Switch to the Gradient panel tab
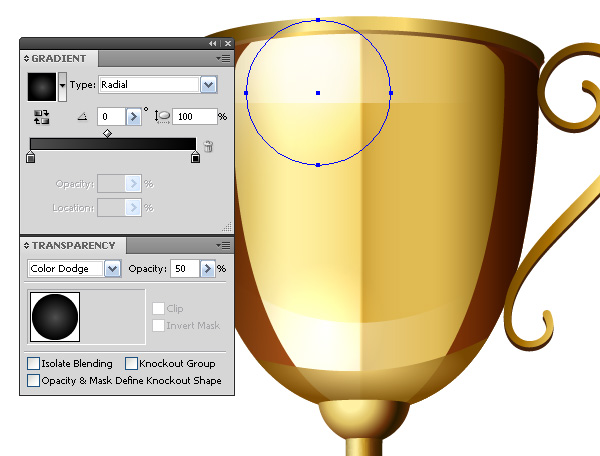 point(59,59)
